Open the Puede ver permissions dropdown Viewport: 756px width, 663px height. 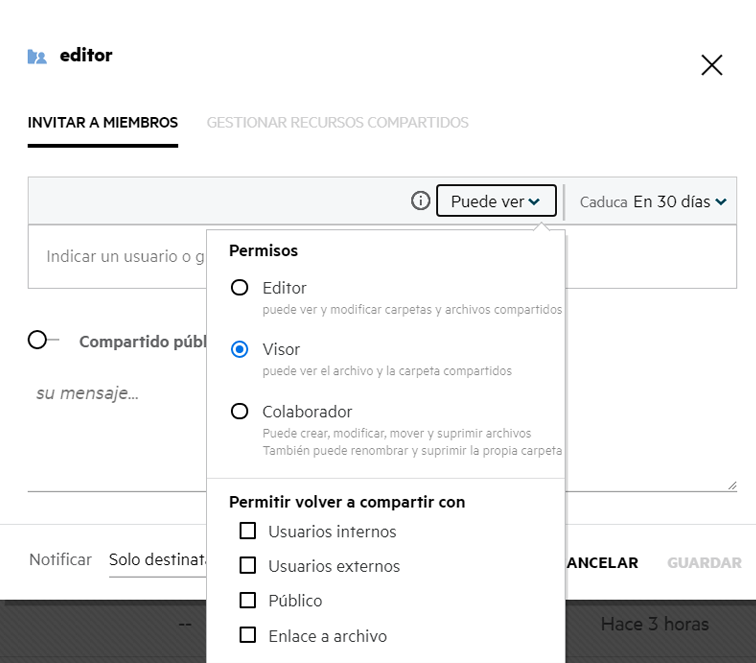(x=496, y=201)
